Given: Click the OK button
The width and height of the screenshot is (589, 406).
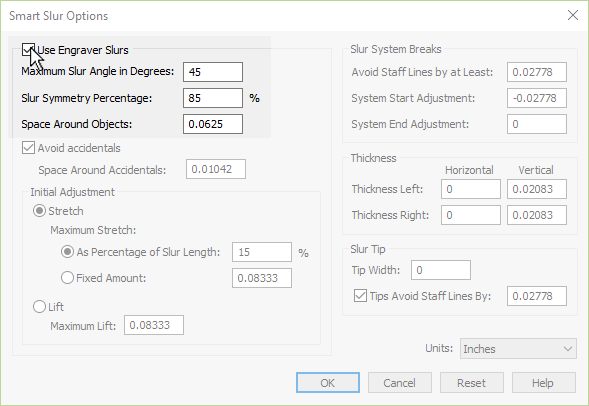Looking at the screenshot, I should tap(328, 383).
